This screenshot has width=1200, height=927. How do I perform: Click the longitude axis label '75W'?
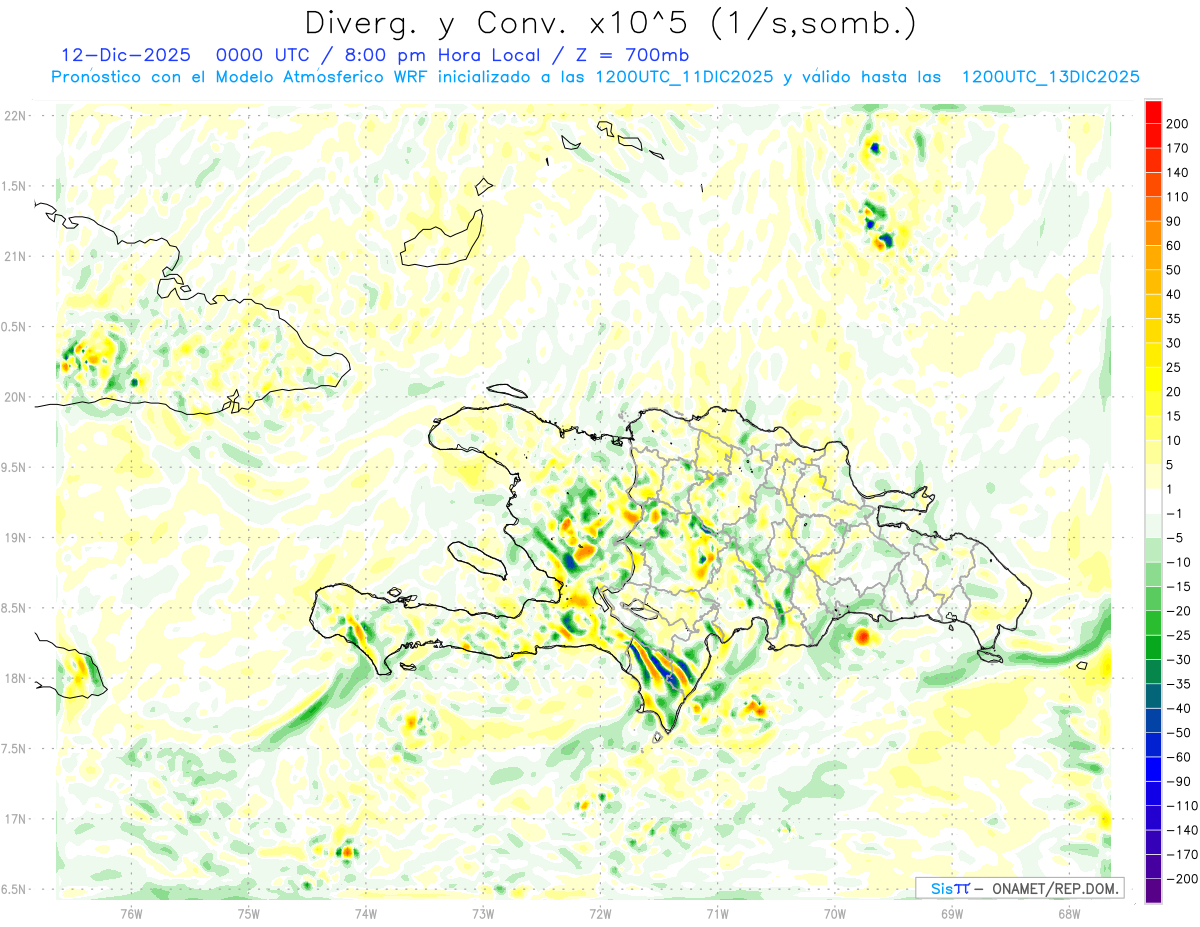click(x=249, y=913)
